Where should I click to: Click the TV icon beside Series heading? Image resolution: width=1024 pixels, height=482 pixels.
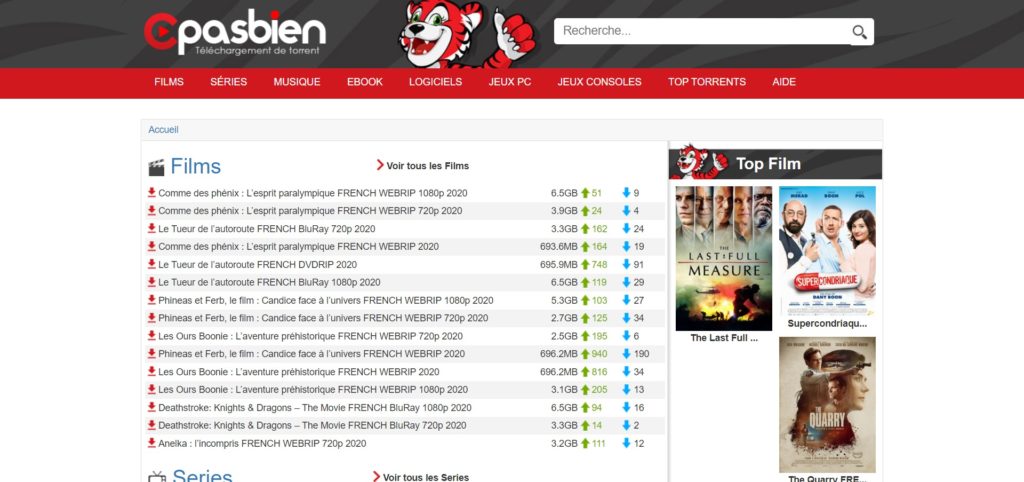click(157, 477)
